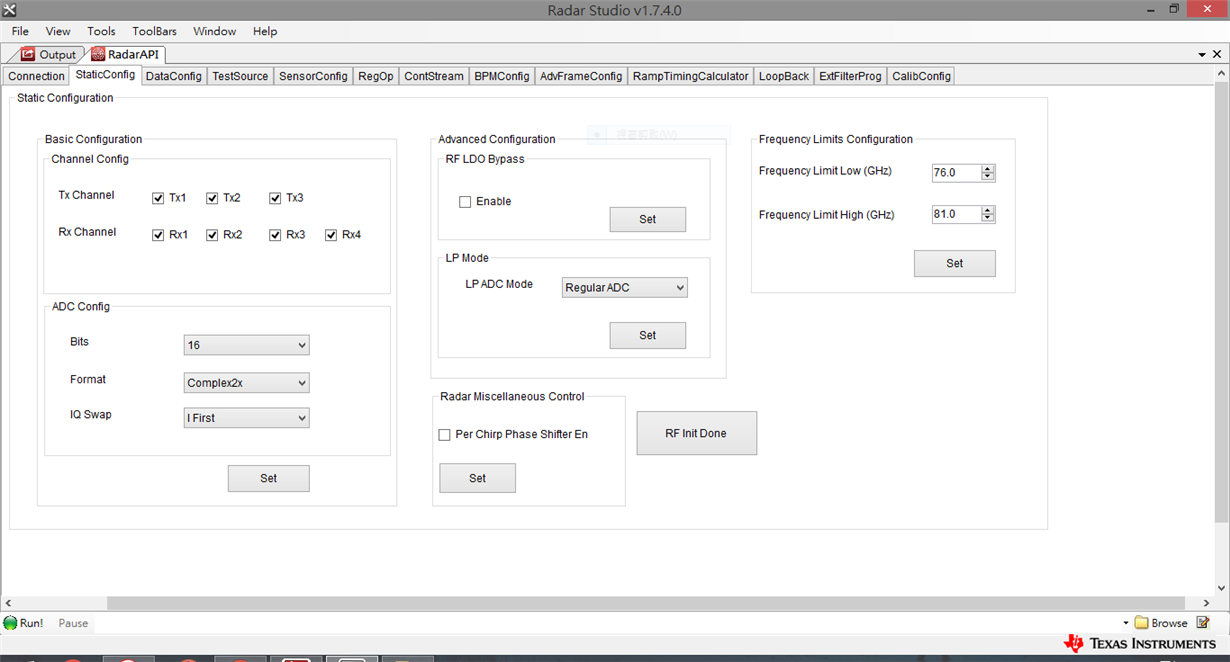This screenshot has height=662, width=1230.
Task: Click Set in LP Mode section
Action: [x=648, y=335]
